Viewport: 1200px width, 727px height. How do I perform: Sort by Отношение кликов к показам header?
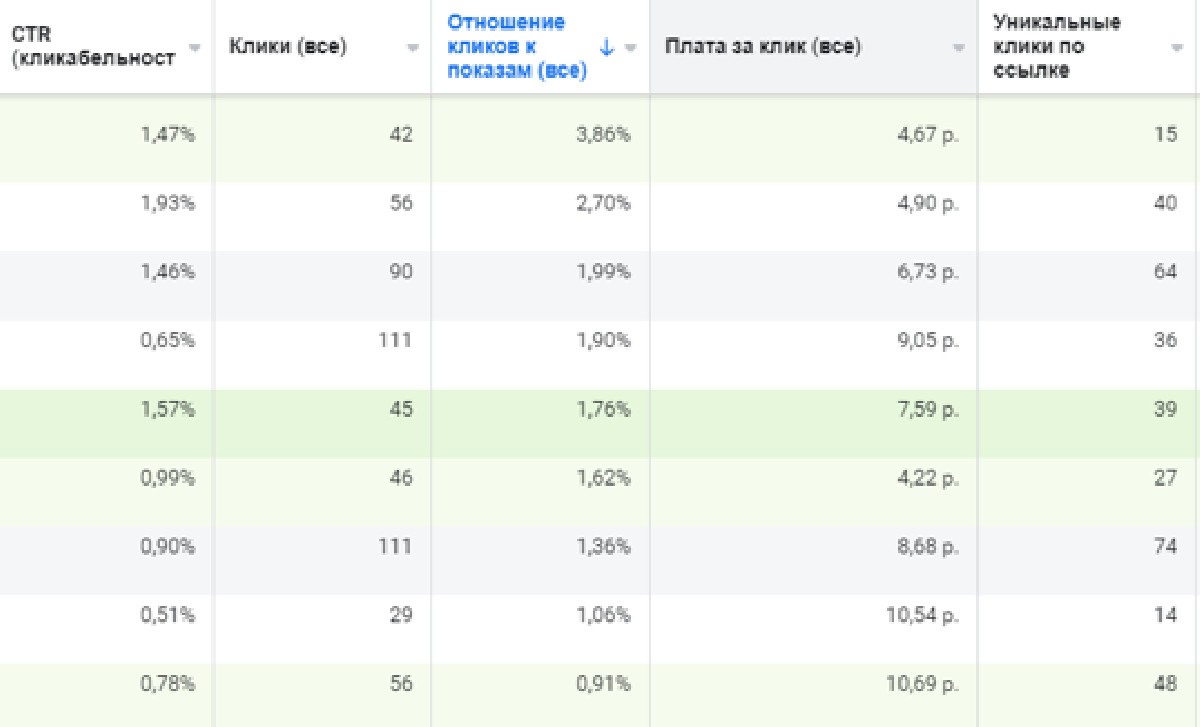[517, 47]
